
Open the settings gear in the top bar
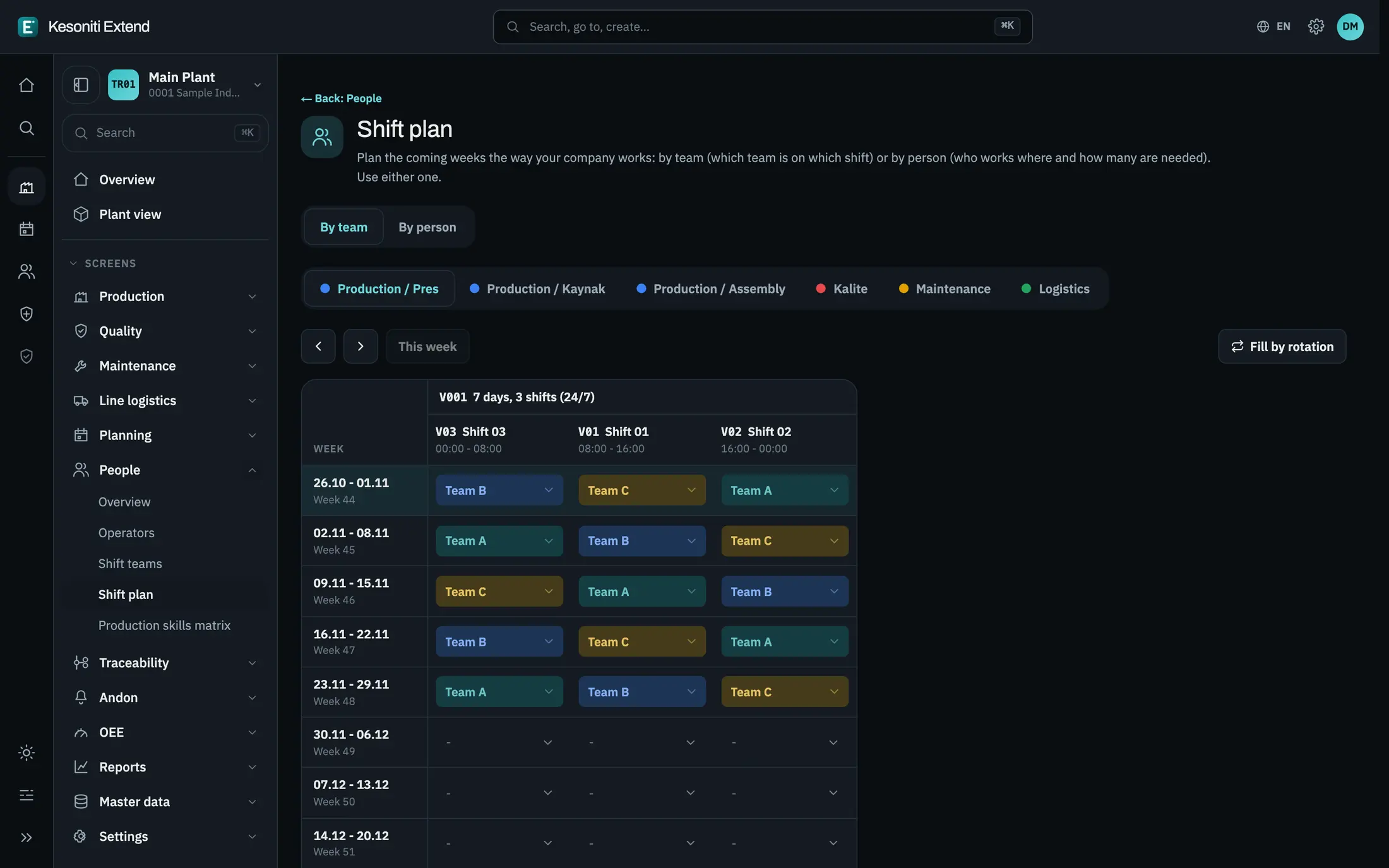pyautogui.click(x=1316, y=27)
